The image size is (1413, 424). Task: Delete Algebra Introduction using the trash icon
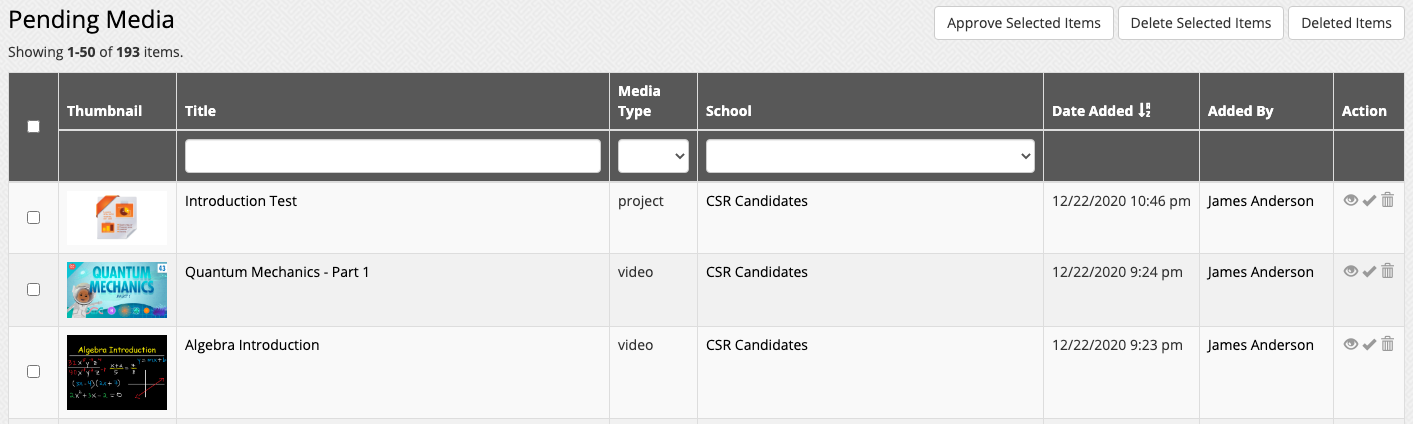pos(1387,345)
